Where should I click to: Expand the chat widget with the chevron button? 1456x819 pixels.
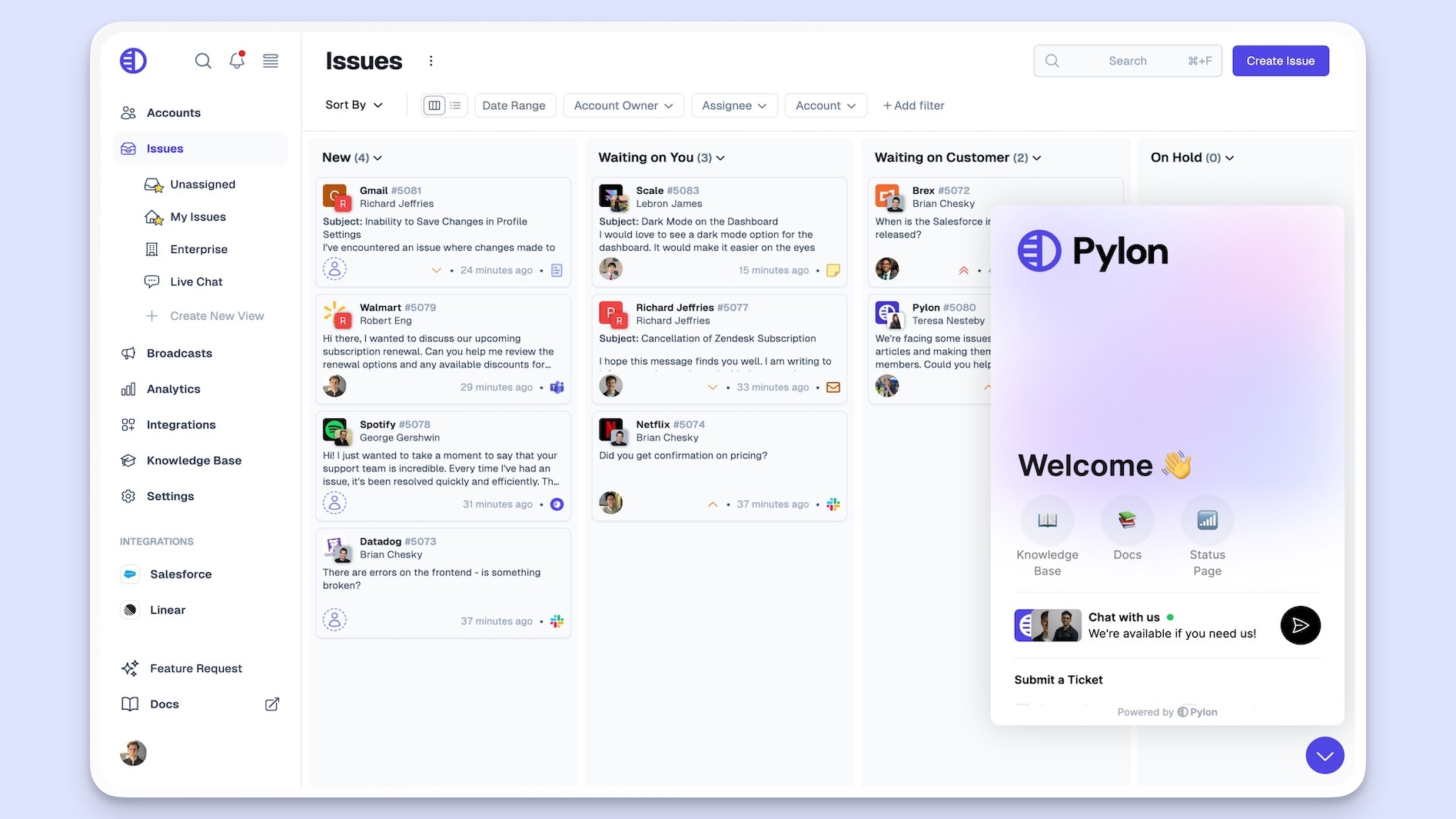[1325, 755]
